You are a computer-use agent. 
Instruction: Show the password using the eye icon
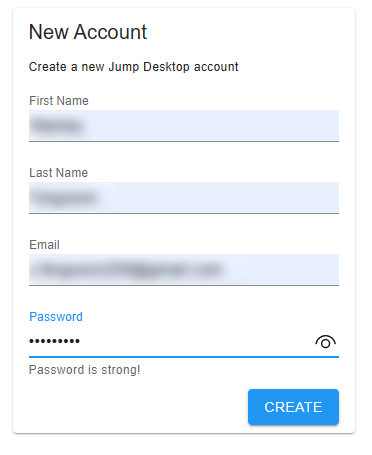[325, 342]
